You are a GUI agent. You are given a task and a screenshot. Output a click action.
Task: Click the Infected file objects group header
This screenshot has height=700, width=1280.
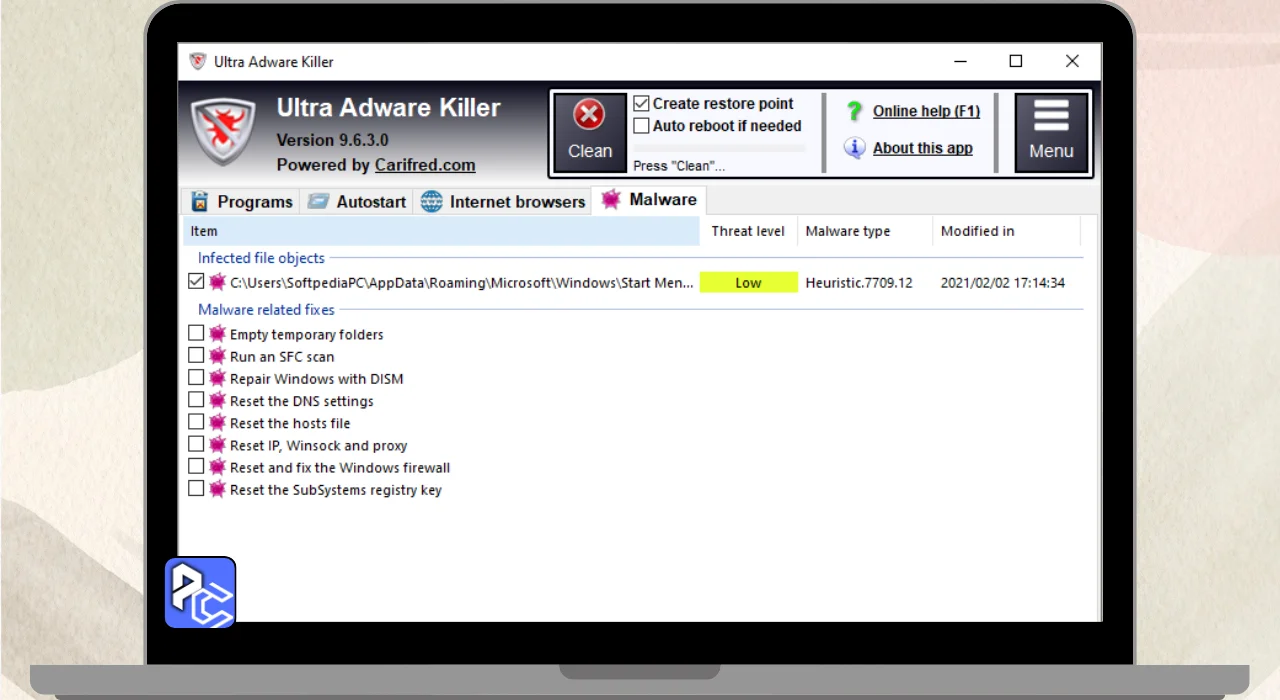click(261, 258)
